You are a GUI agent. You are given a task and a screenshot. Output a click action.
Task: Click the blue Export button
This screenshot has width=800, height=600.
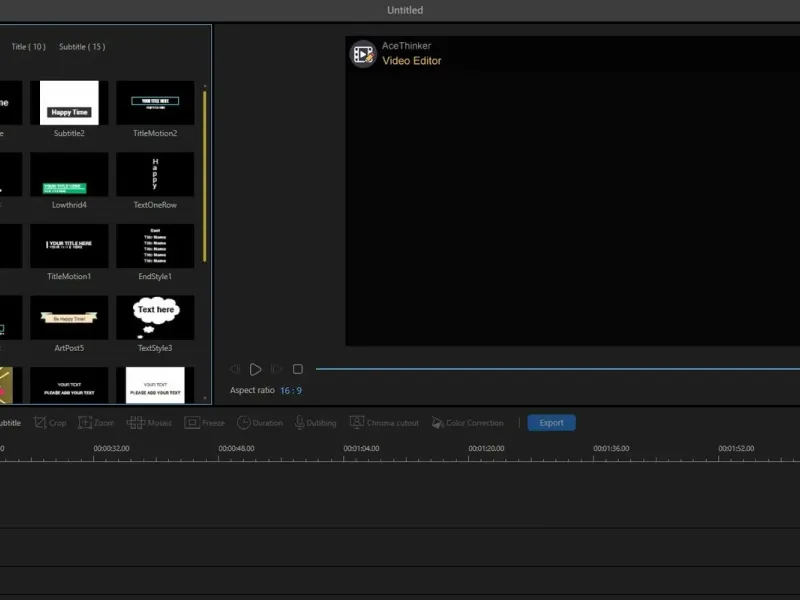pyautogui.click(x=551, y=423)
